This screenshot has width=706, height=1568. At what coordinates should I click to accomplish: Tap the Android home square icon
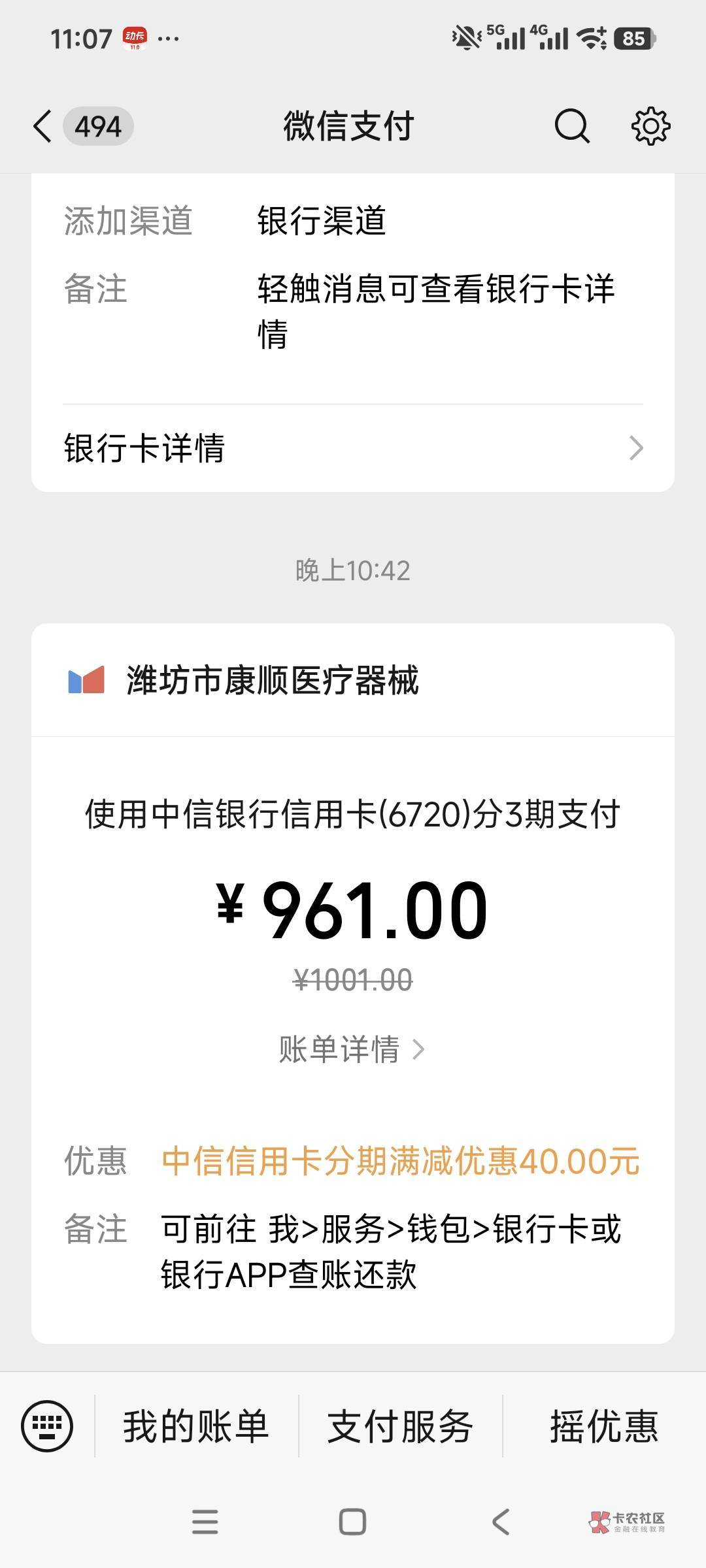coord(352,1522)
